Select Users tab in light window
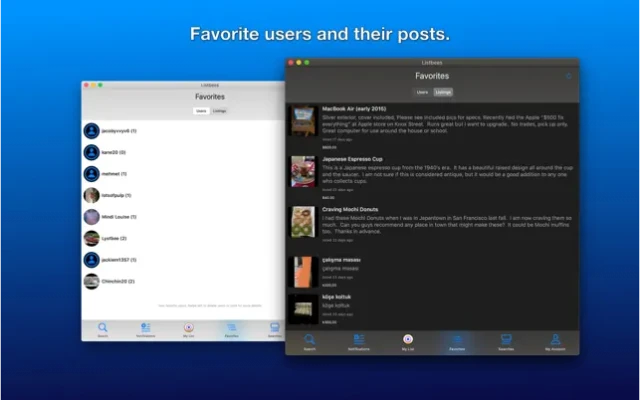The height and width of the screenshot is (400, 640). [x=201, y=111]
